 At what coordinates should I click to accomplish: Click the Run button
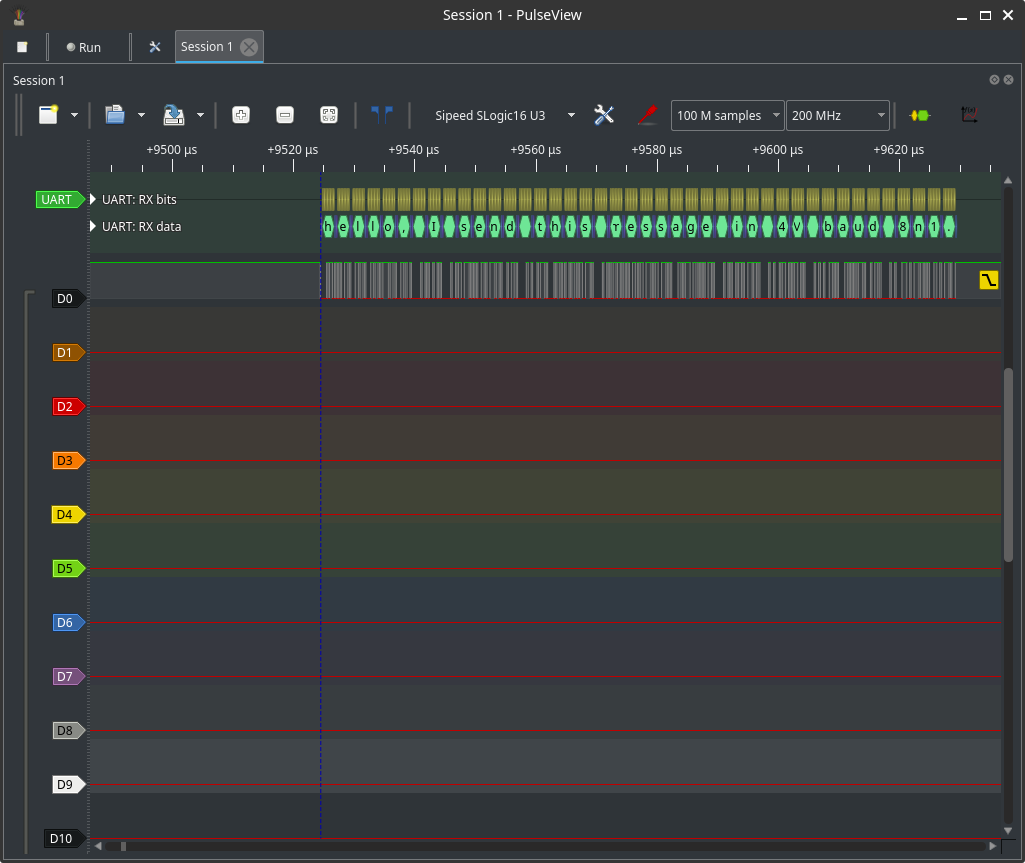[84, 47]
